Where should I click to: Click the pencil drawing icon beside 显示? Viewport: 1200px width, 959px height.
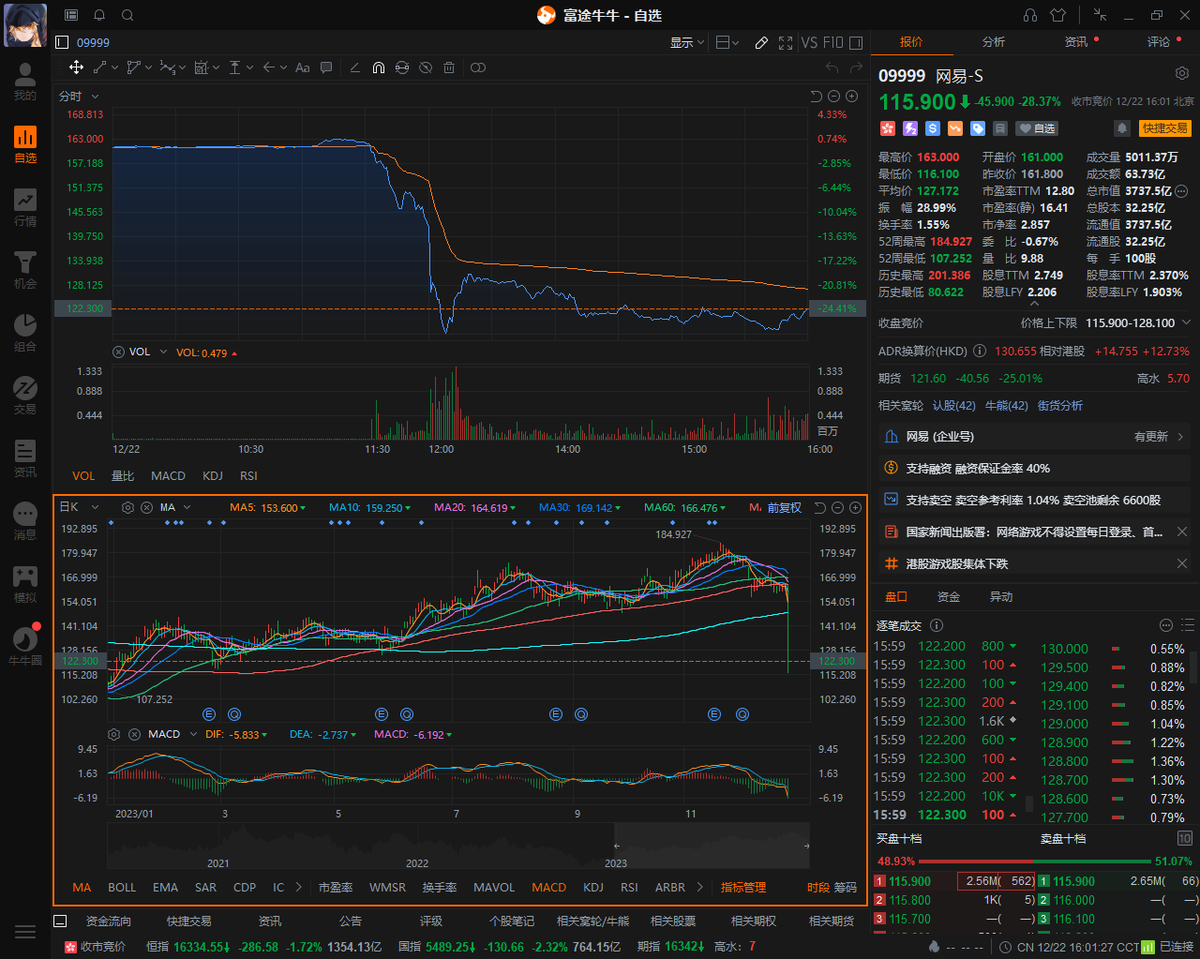761,43
